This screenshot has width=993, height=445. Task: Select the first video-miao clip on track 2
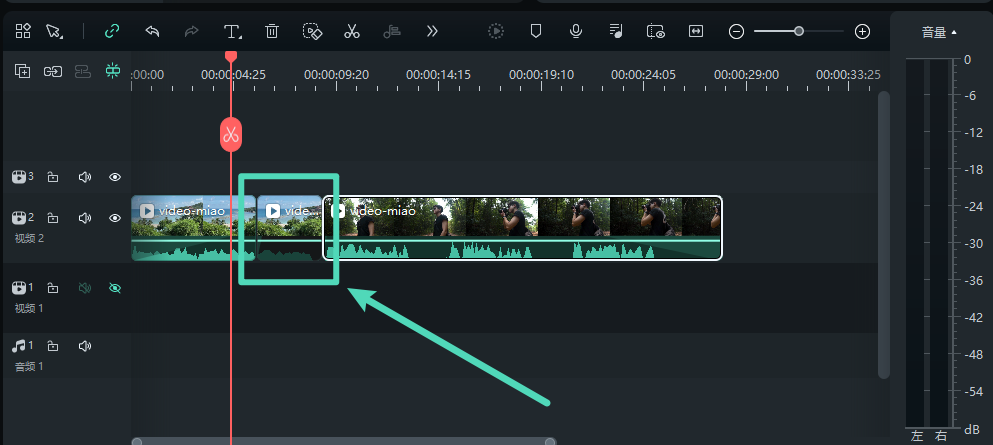(192, 227)
